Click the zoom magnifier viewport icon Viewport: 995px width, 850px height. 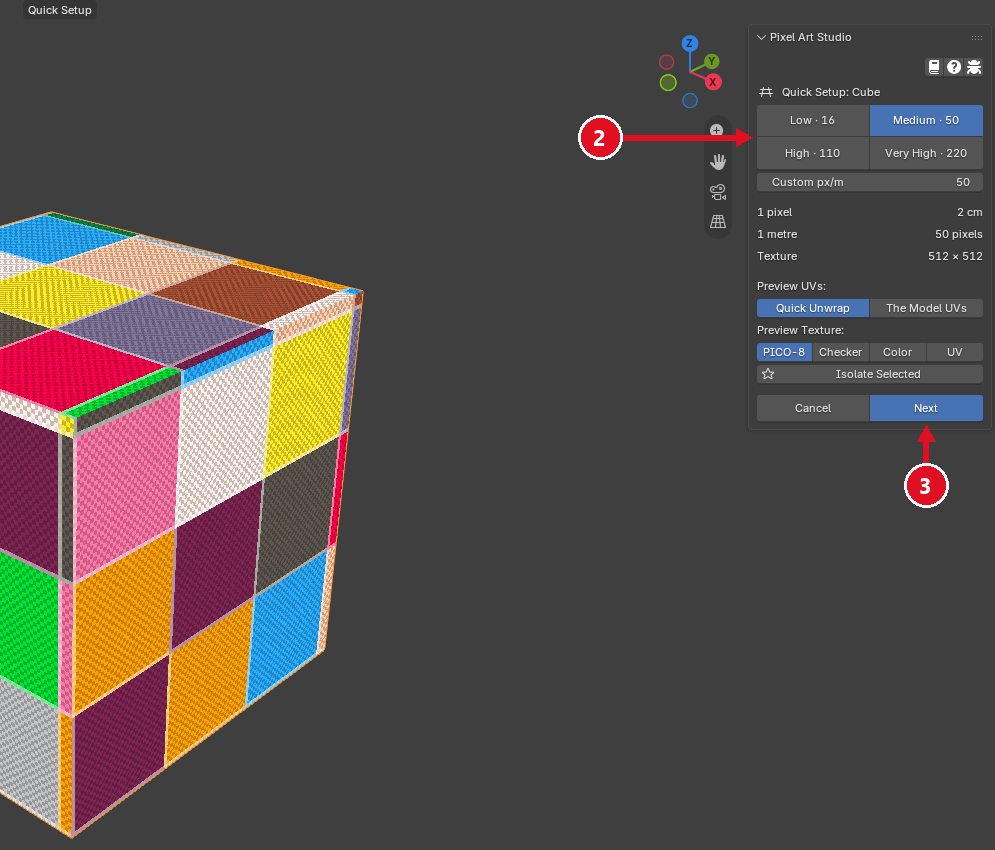(716, 130)
